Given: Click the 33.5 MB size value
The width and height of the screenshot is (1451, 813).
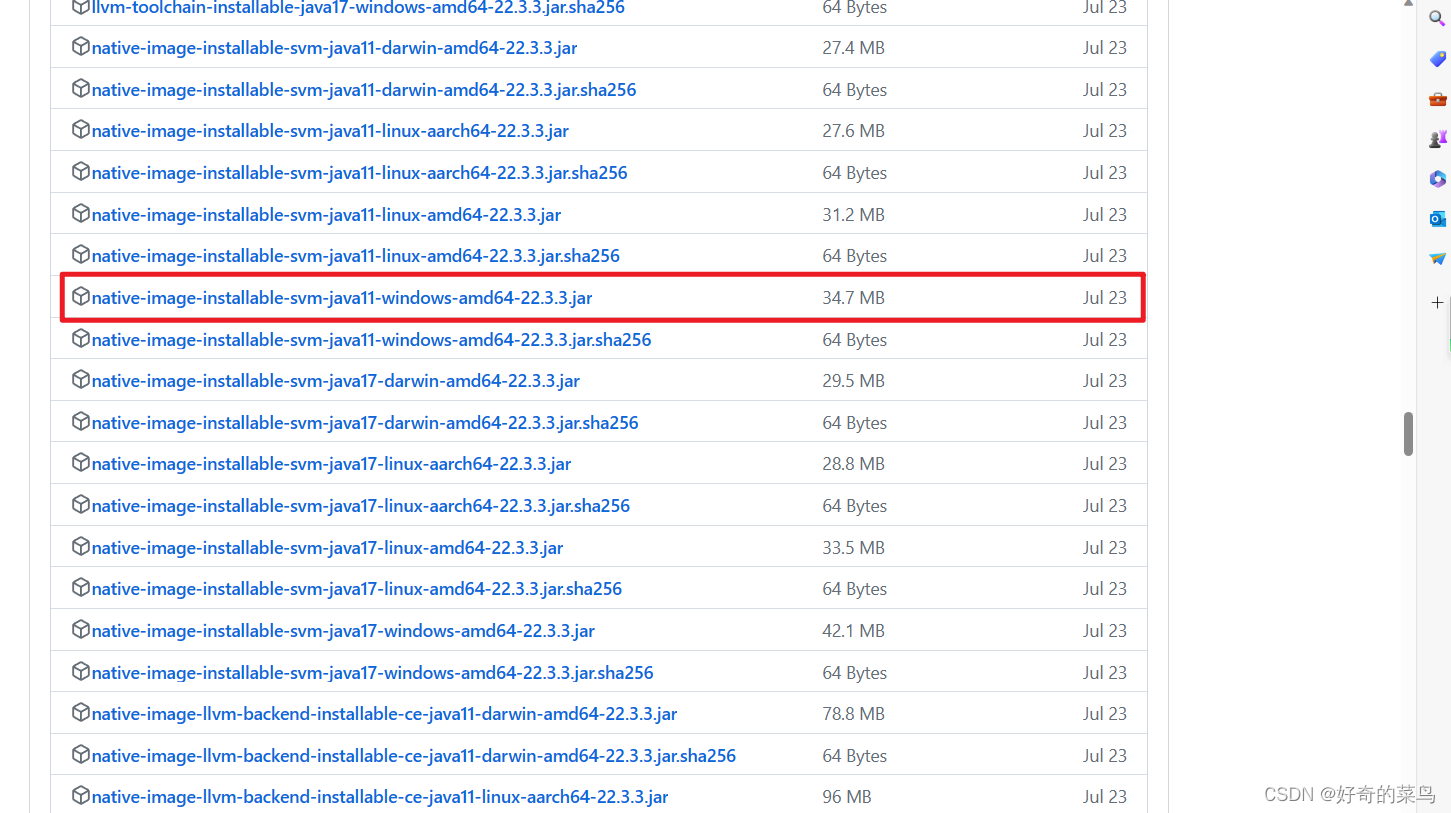Looking at the screenshot, I should [x=853, y=548].
